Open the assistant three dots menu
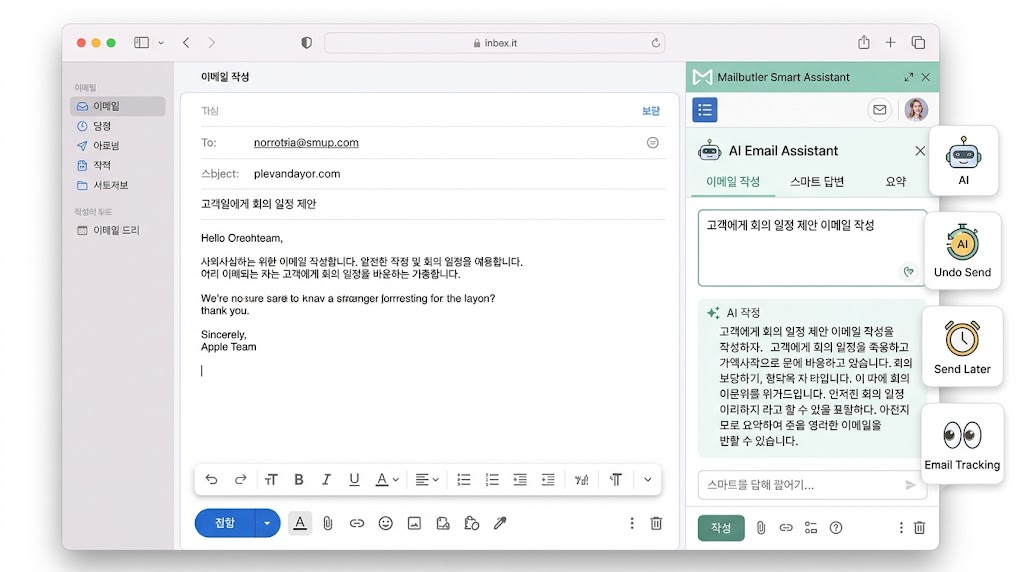Viewport: 1024px width, 572px height. click(x=901, y=528)
